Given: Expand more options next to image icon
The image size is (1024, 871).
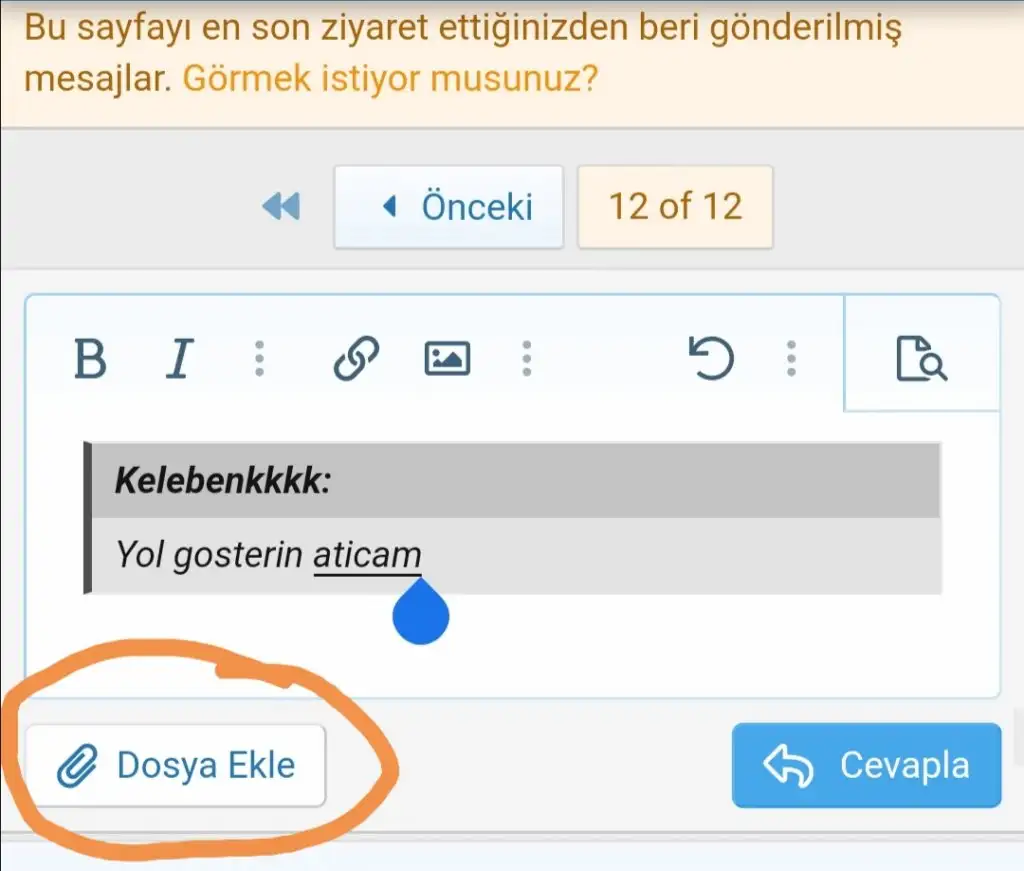Looking at the screenshot, I should (527, 358).
